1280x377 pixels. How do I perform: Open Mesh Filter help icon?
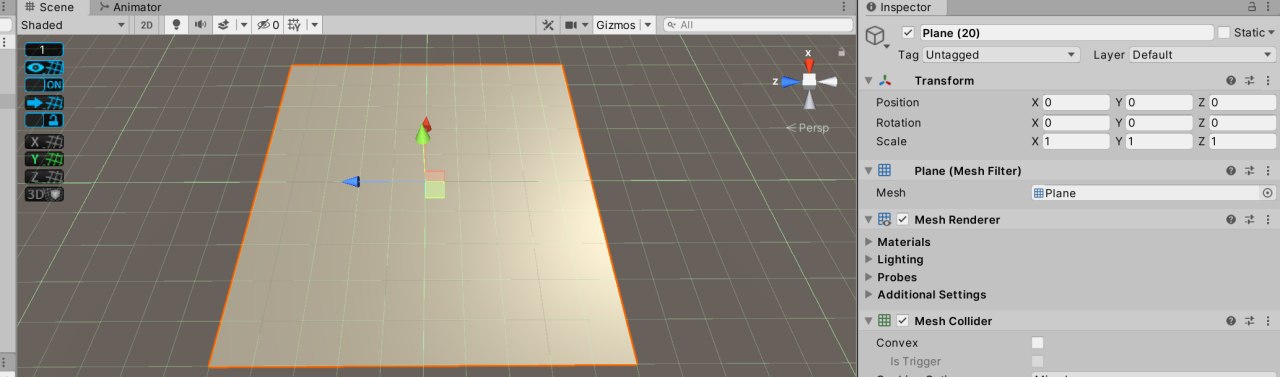pyautogui.click(x=1231, y=171)
